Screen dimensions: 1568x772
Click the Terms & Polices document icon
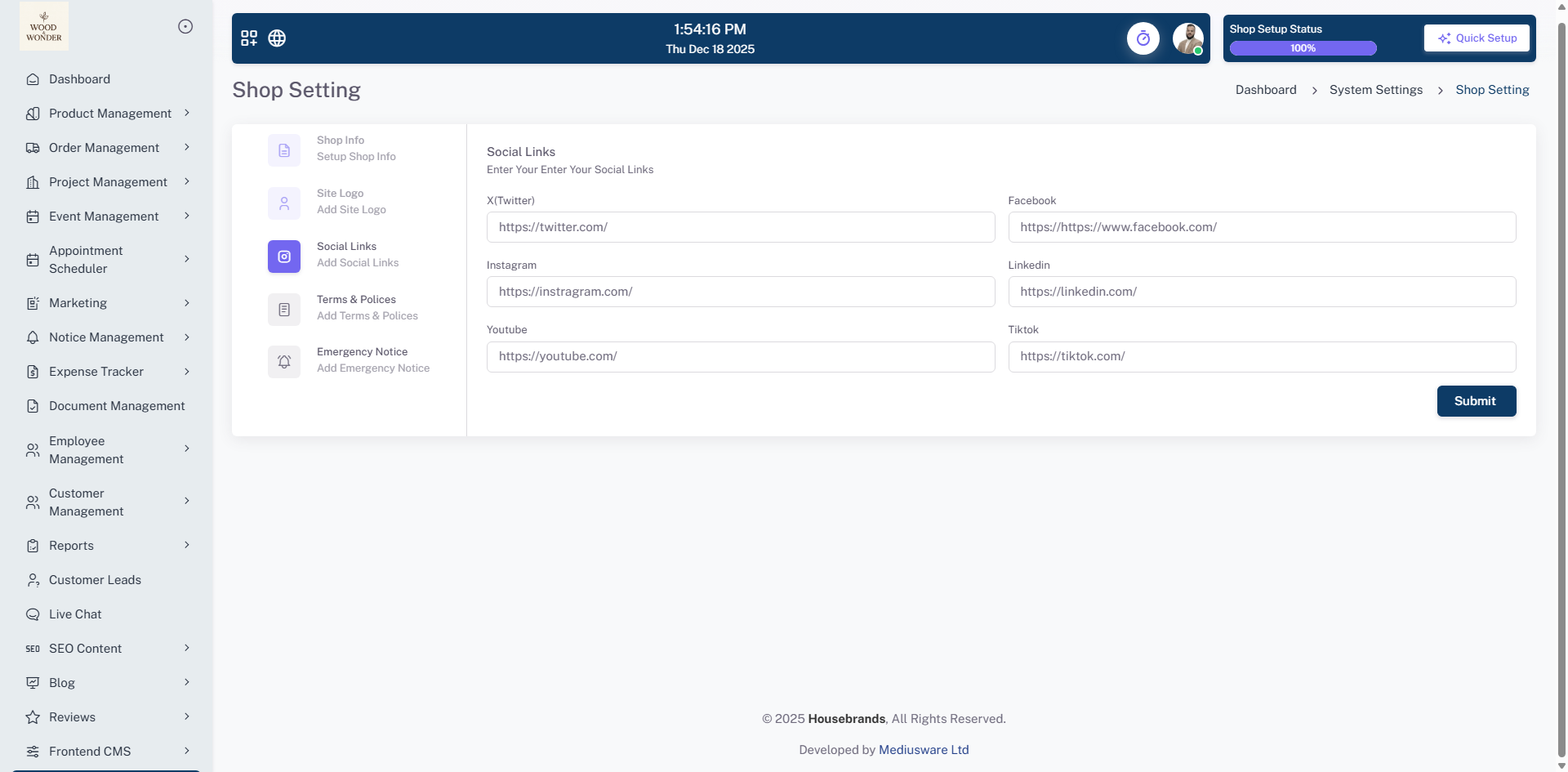[x=284, y=310]
